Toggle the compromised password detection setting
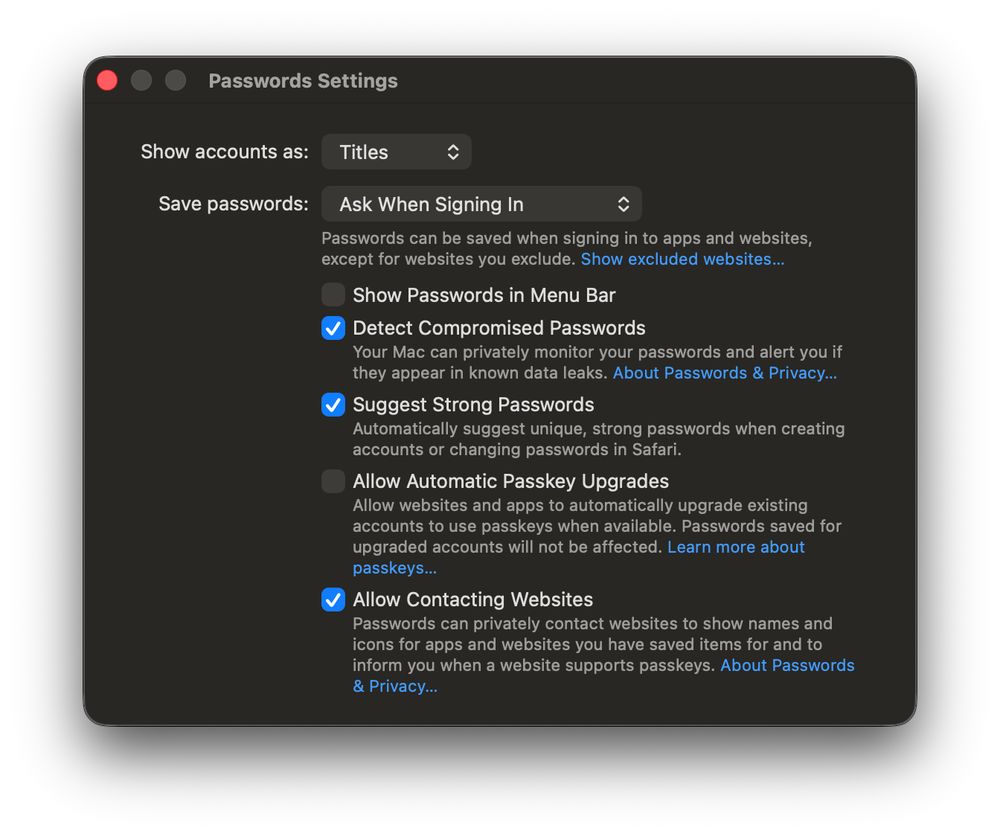This screenshot has height=836, width=1000. click(332, 328)
